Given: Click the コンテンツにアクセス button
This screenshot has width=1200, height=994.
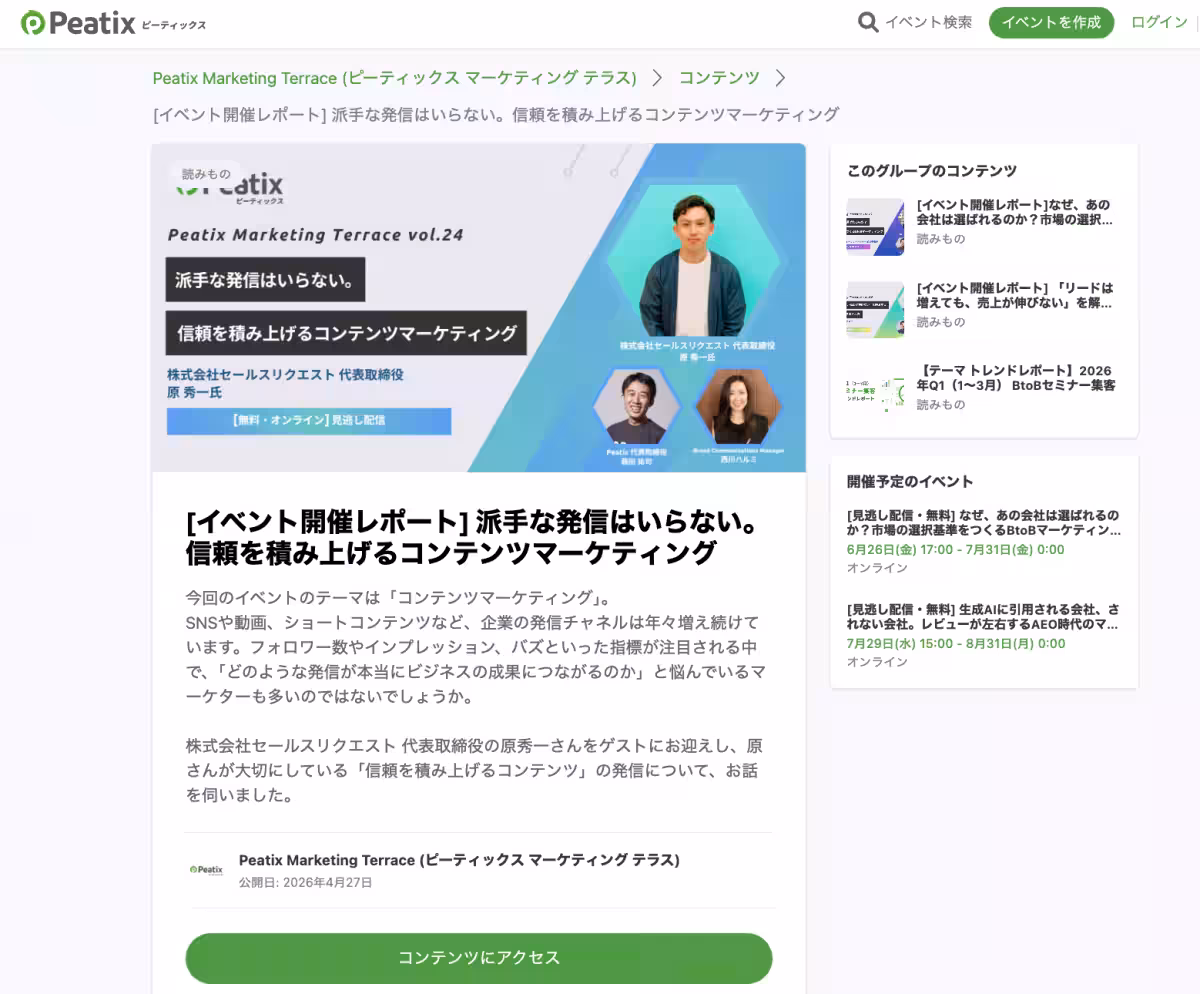Looking at the screenshot, I should pyautogui.click(x=479, y=958).
